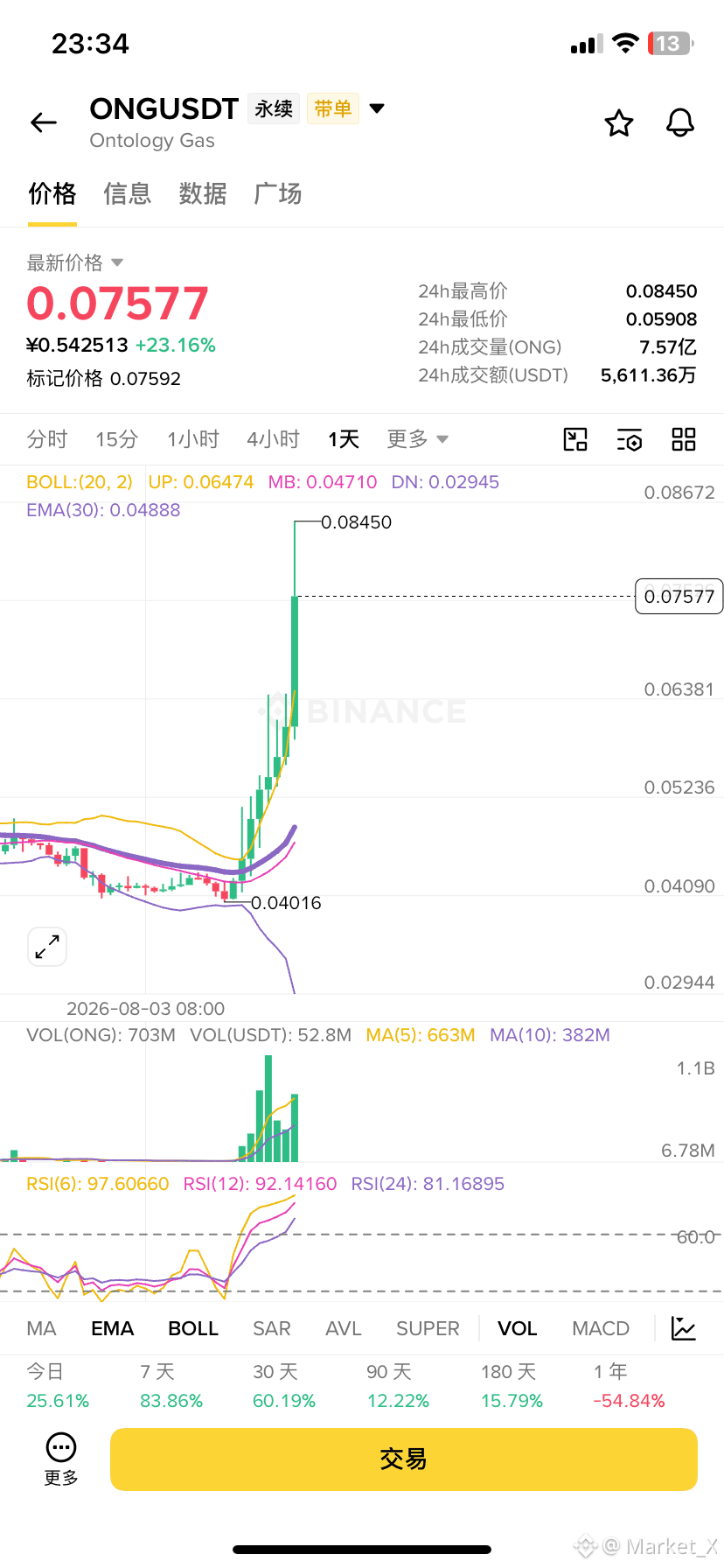The height and width of the screenshot is (1568, 724).
Task: Tap the ¥0.542513 converted price
Action: pyautogui.click(x=78, y=345)
